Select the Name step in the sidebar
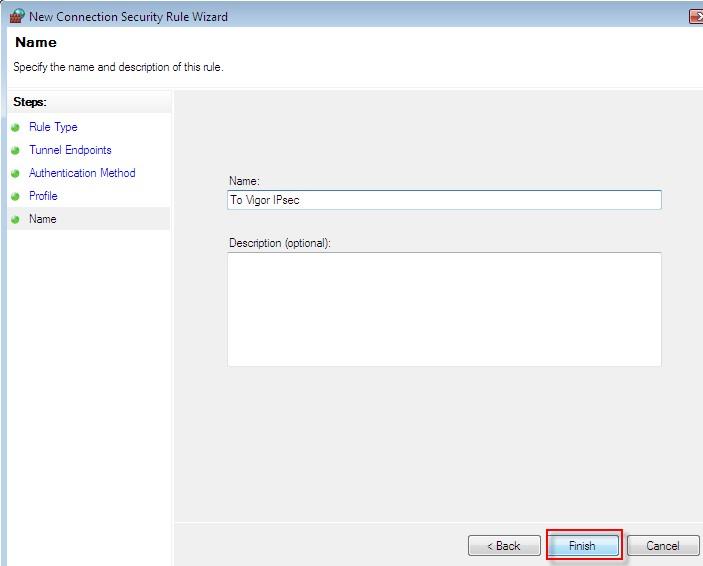 click(x=43, y=219)
